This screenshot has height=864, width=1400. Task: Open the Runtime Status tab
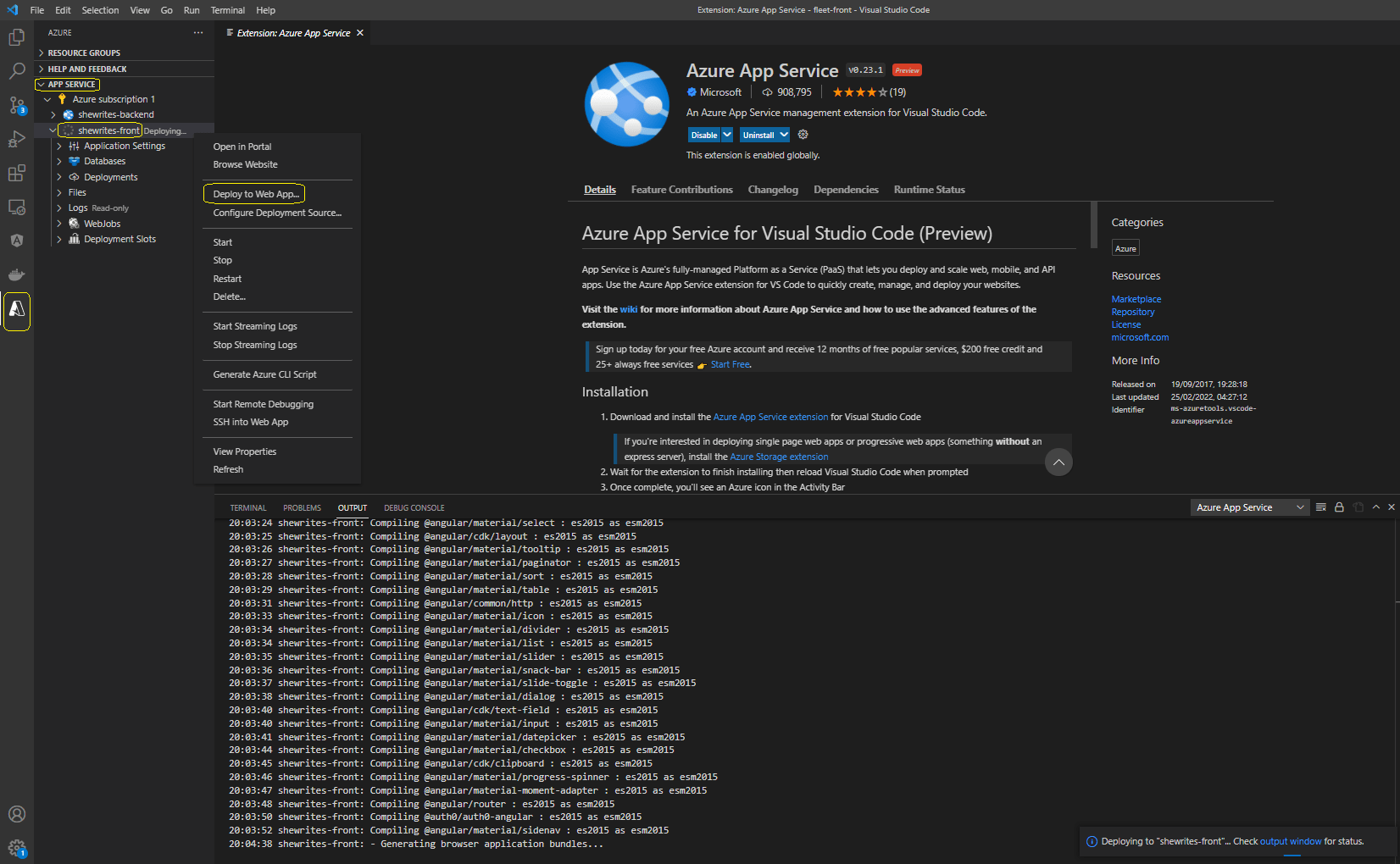tap(929, 190)
